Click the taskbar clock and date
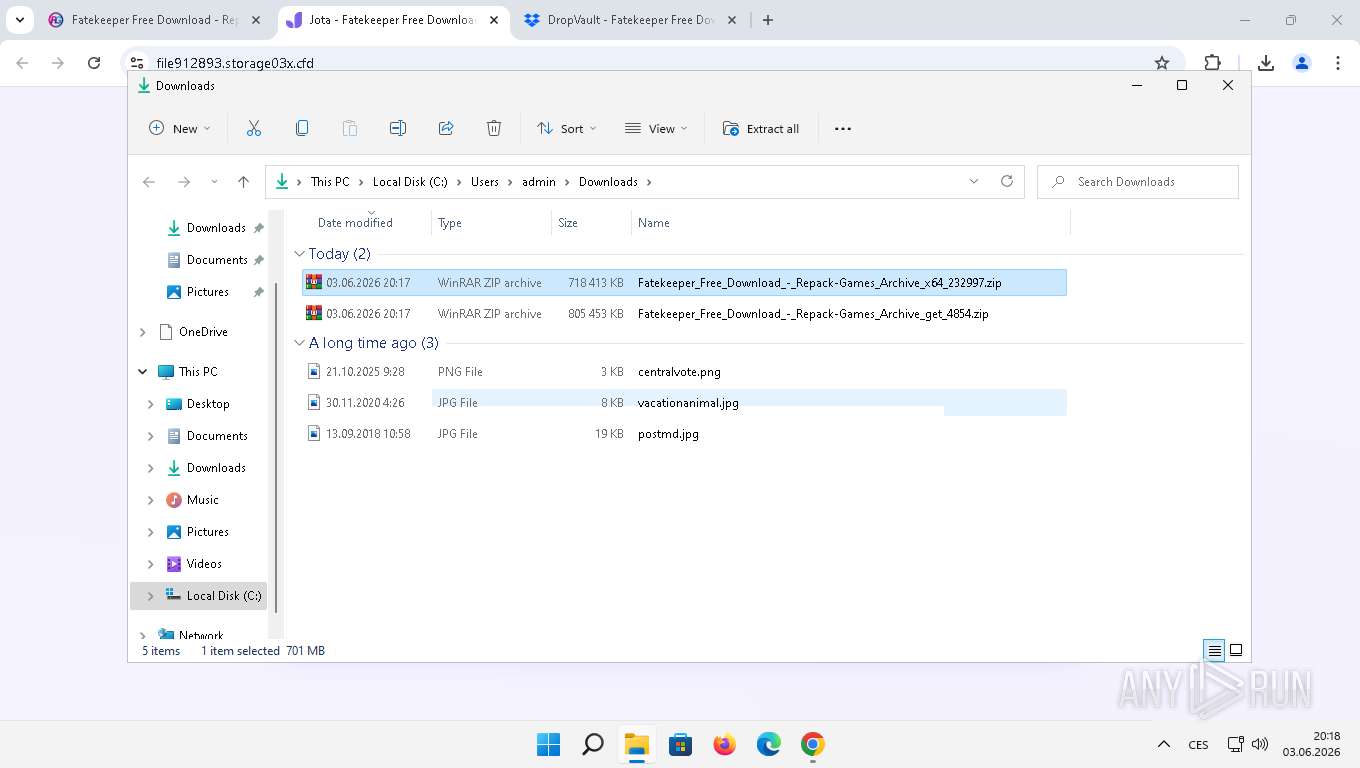The height and width of the screenshot is (768, 1360). point(1311,744)
